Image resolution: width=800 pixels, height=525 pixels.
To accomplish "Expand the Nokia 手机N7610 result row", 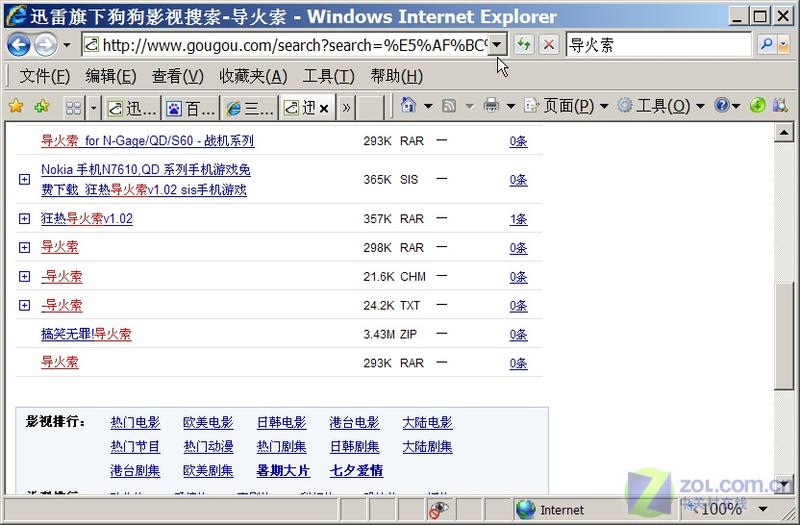I will (24, 179).
